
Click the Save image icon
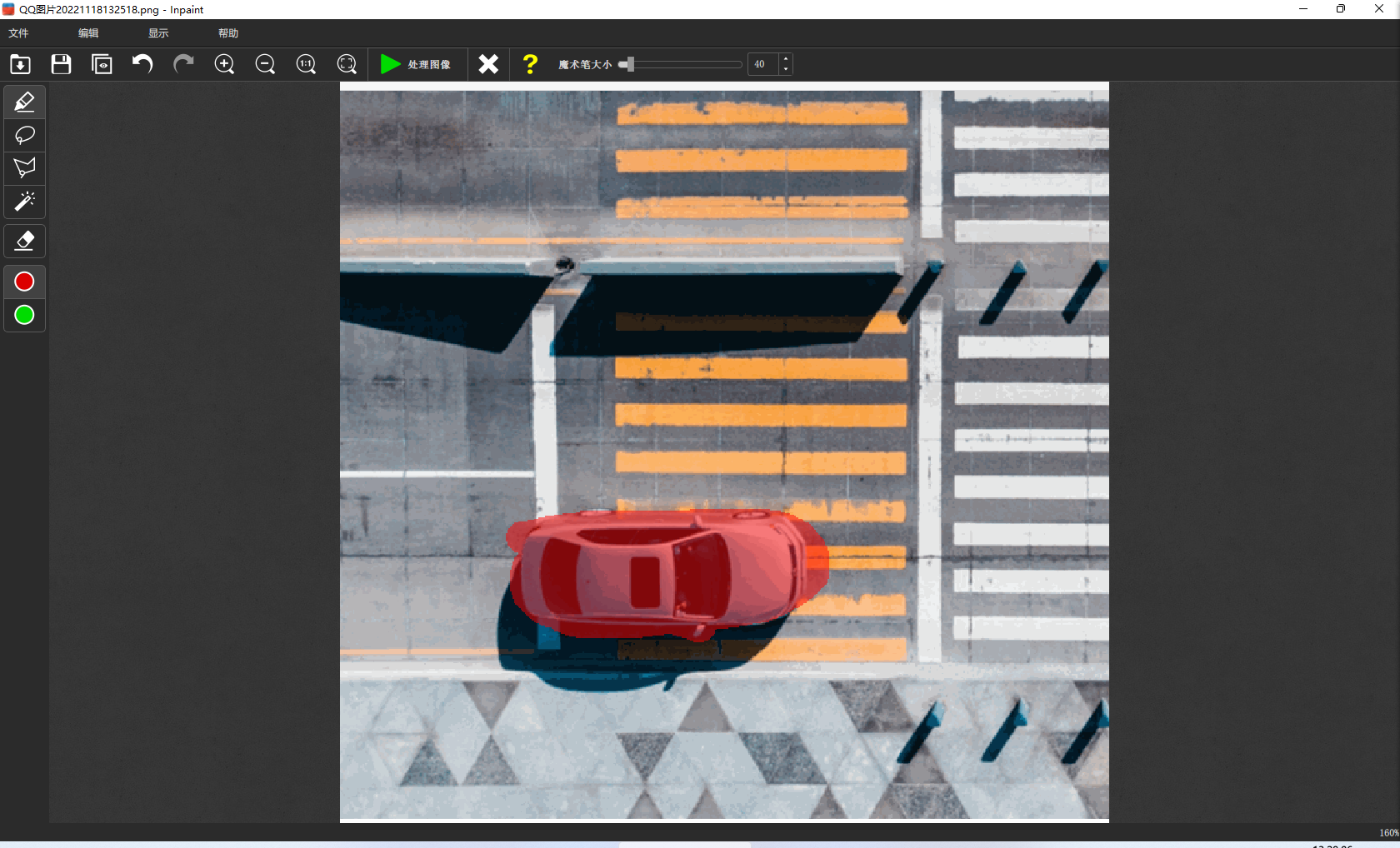click(61, 64)
